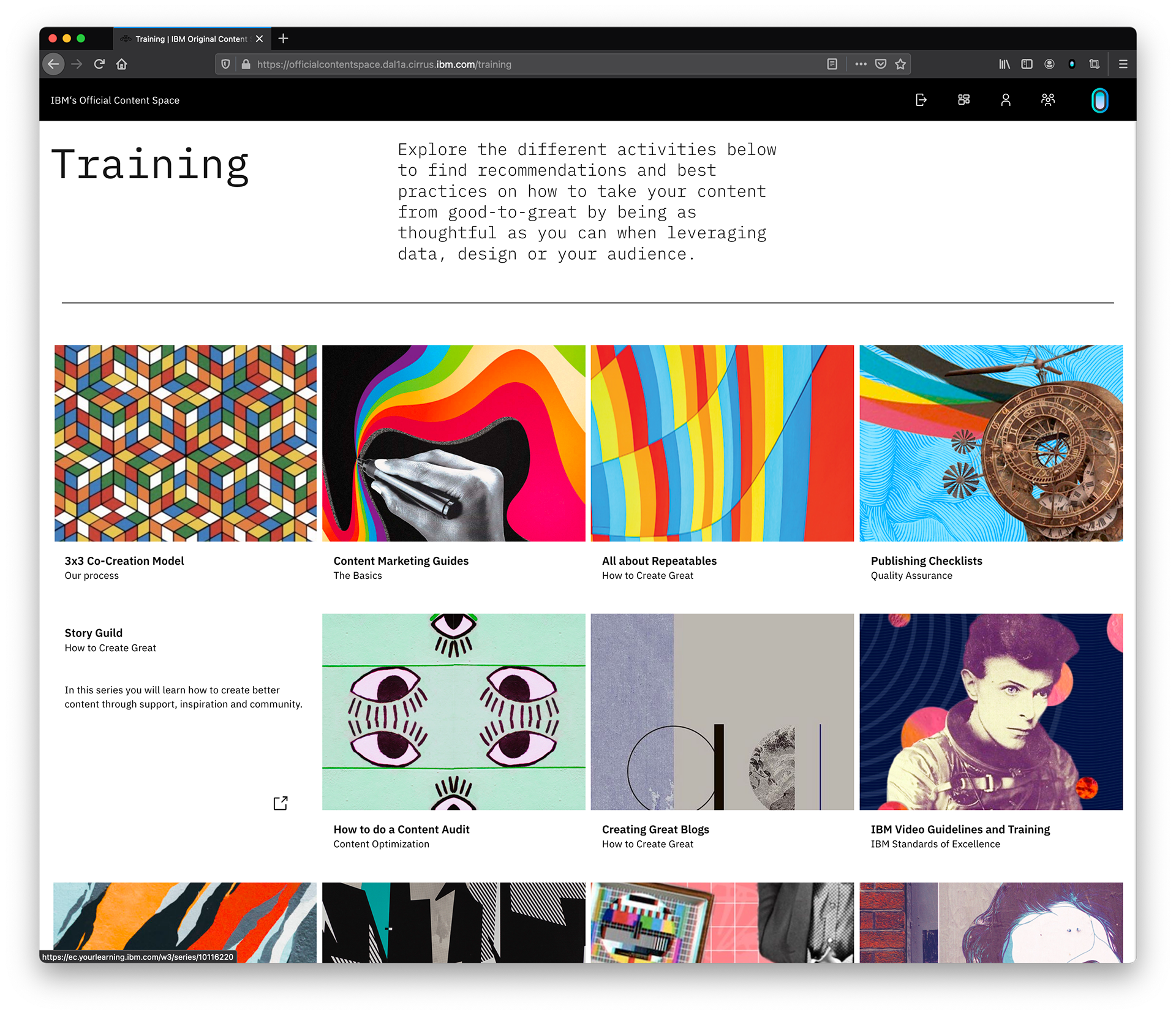
Task: Go back to the previous page
Action: pyautogui.click(x=54, y=64)
